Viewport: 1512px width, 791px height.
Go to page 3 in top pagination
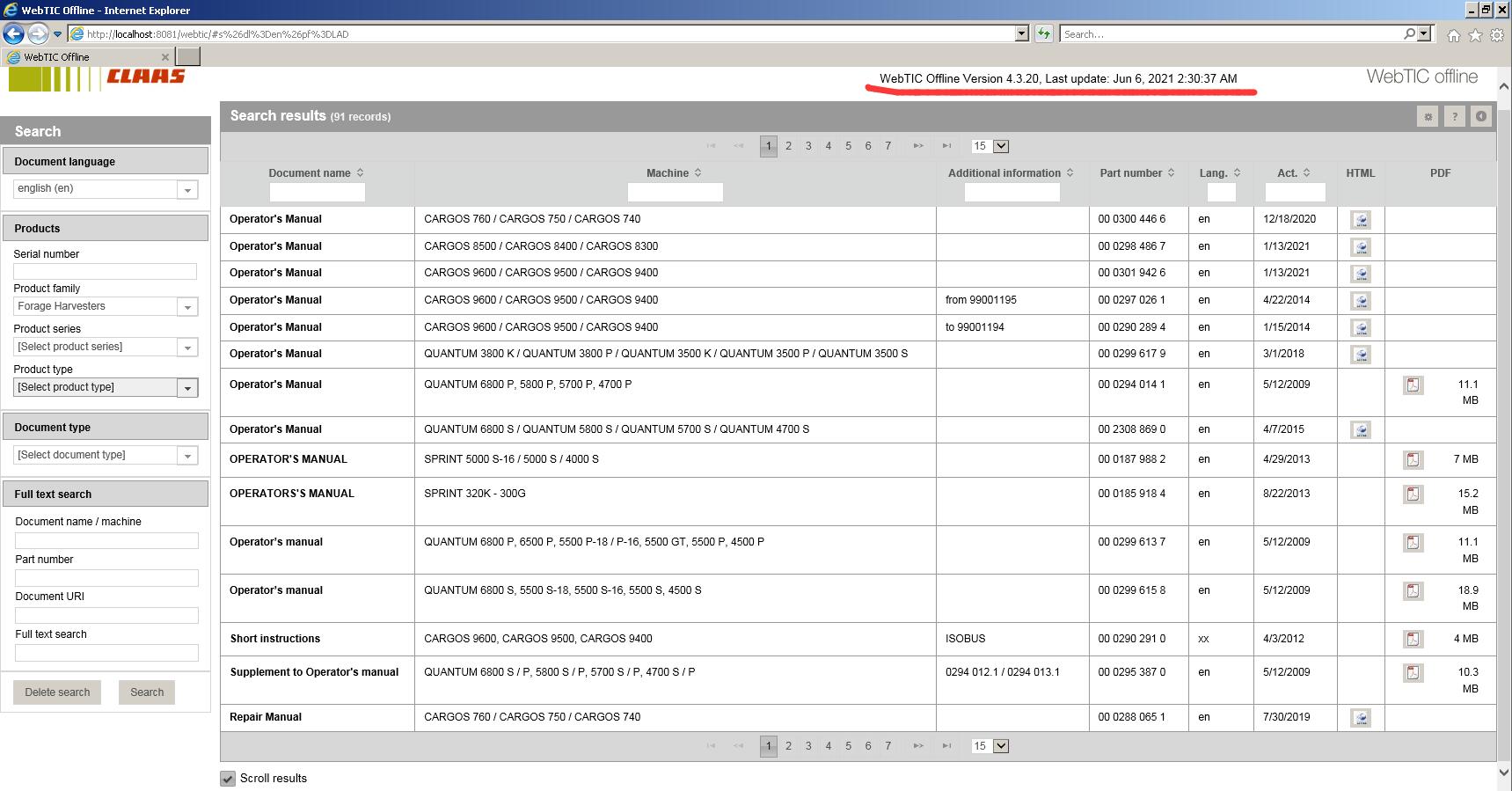808,146
